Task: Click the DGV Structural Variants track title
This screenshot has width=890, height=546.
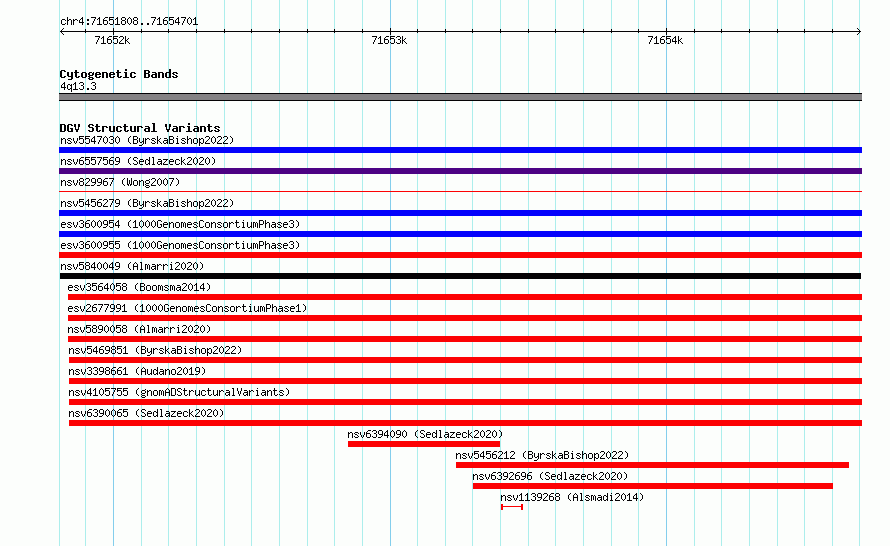Action: coord(140,128)
